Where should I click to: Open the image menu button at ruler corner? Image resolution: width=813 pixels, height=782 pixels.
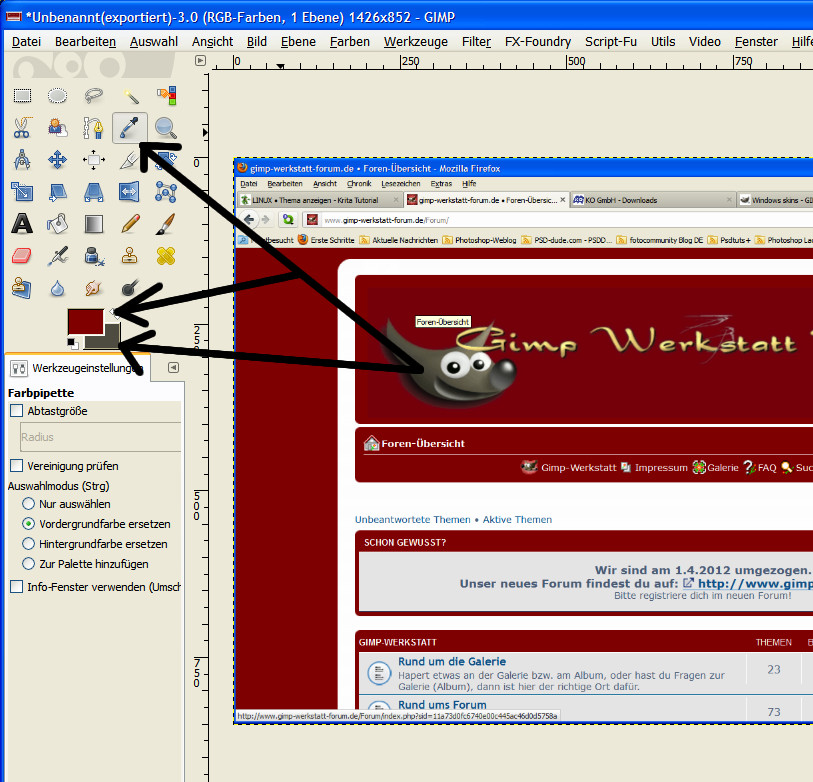coord(201,61)
